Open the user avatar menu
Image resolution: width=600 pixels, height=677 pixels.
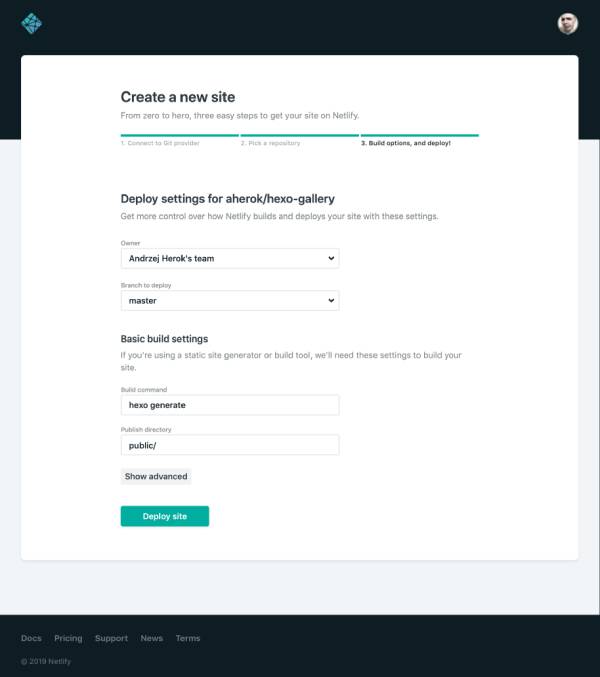click(x=568, y=24)
